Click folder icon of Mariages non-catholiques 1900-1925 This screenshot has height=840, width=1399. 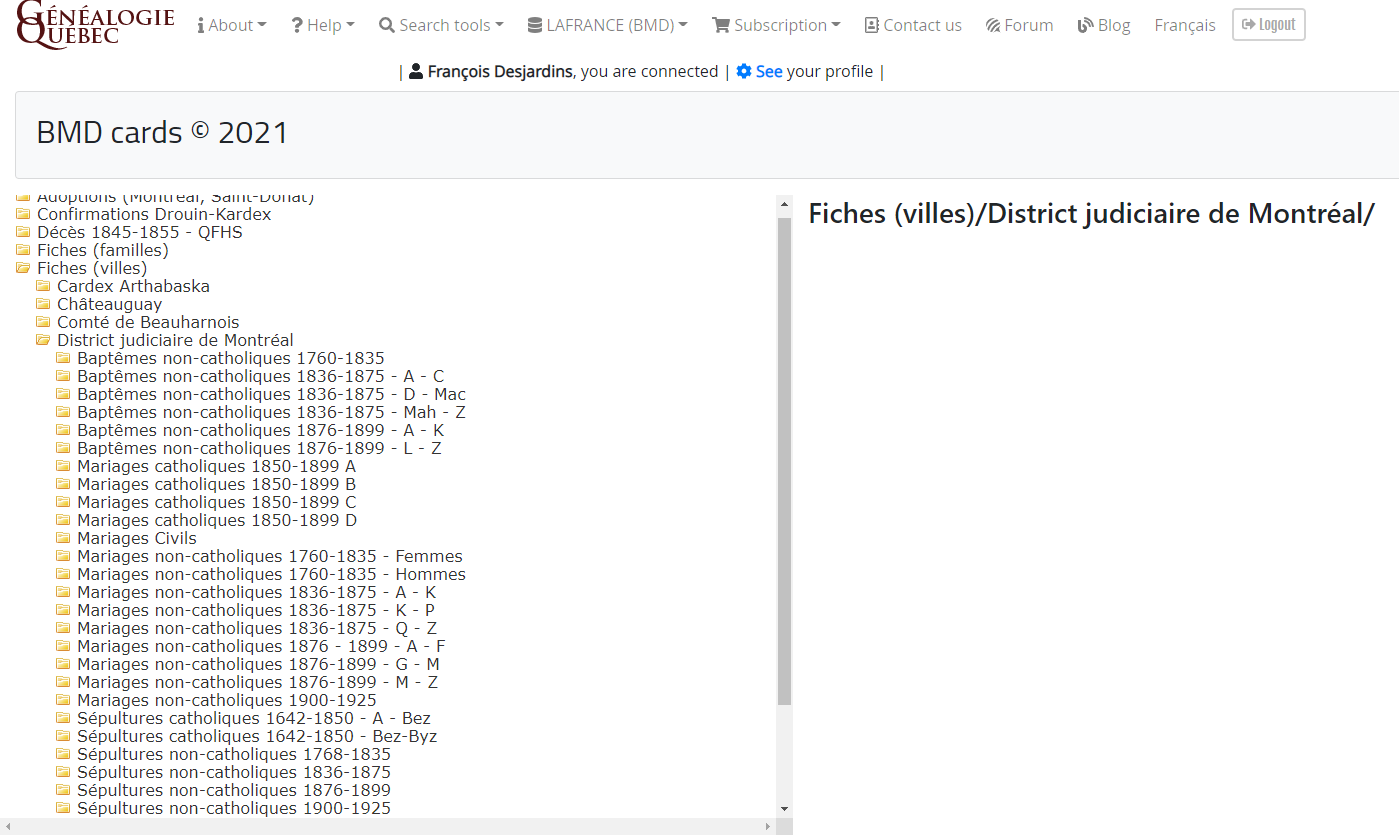[63, 700]
